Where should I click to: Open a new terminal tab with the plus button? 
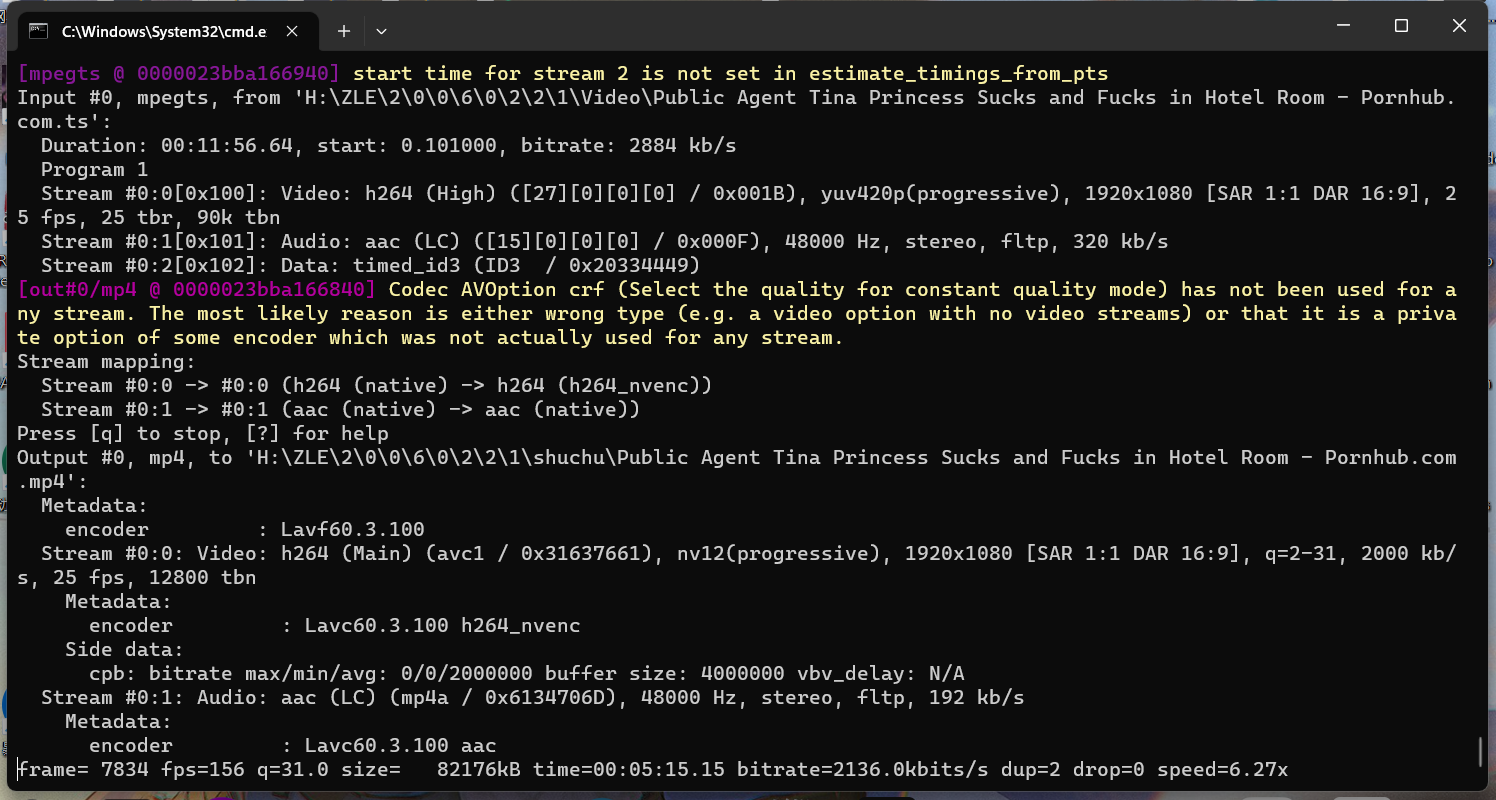pyautogui.click(x=343, y=31)
